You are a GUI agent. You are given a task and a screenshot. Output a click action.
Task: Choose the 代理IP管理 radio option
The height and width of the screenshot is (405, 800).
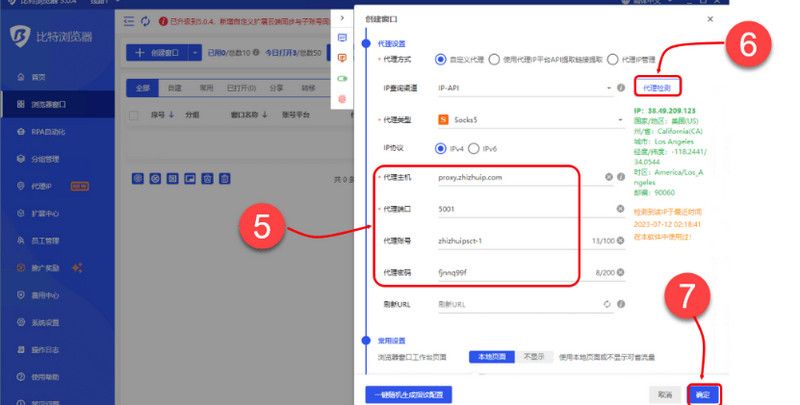613,60
